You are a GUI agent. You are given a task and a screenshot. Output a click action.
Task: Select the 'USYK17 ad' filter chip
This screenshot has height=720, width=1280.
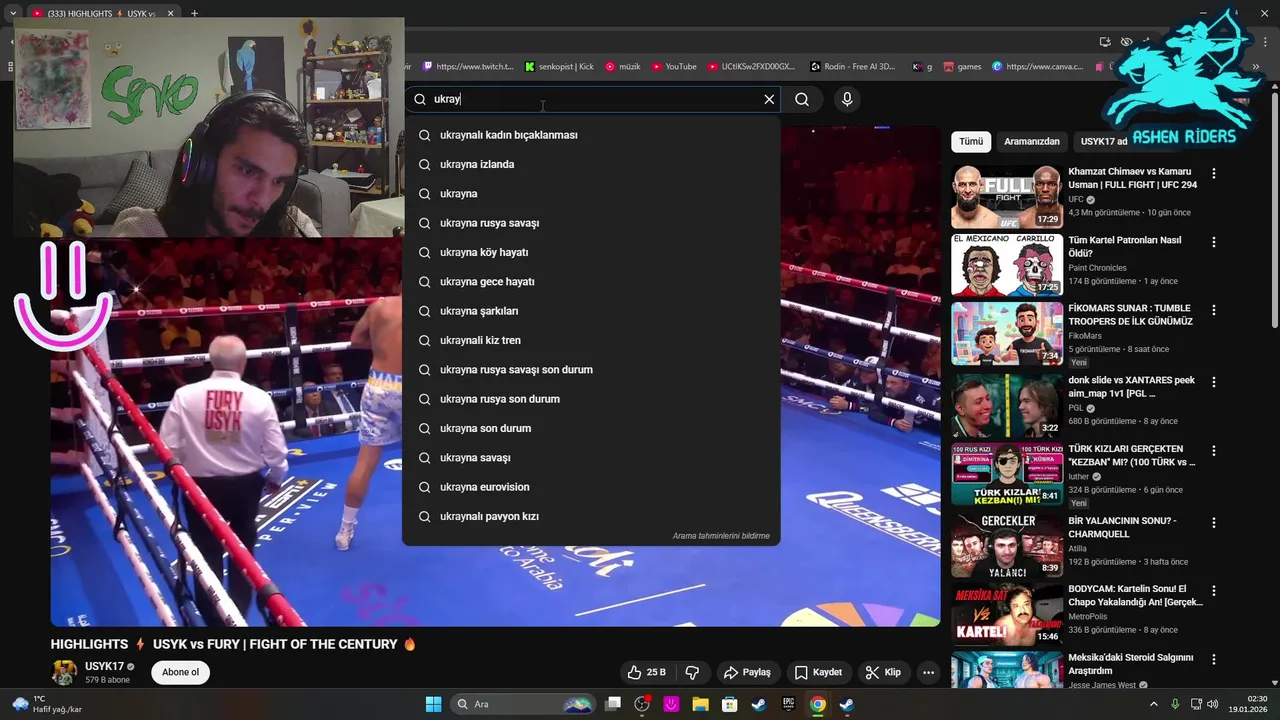click(x=1104, y=141)
